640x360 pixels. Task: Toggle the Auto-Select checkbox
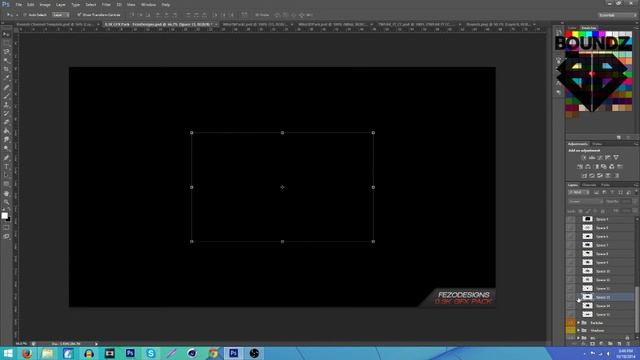pyautogui.click(x=25, y=15)
